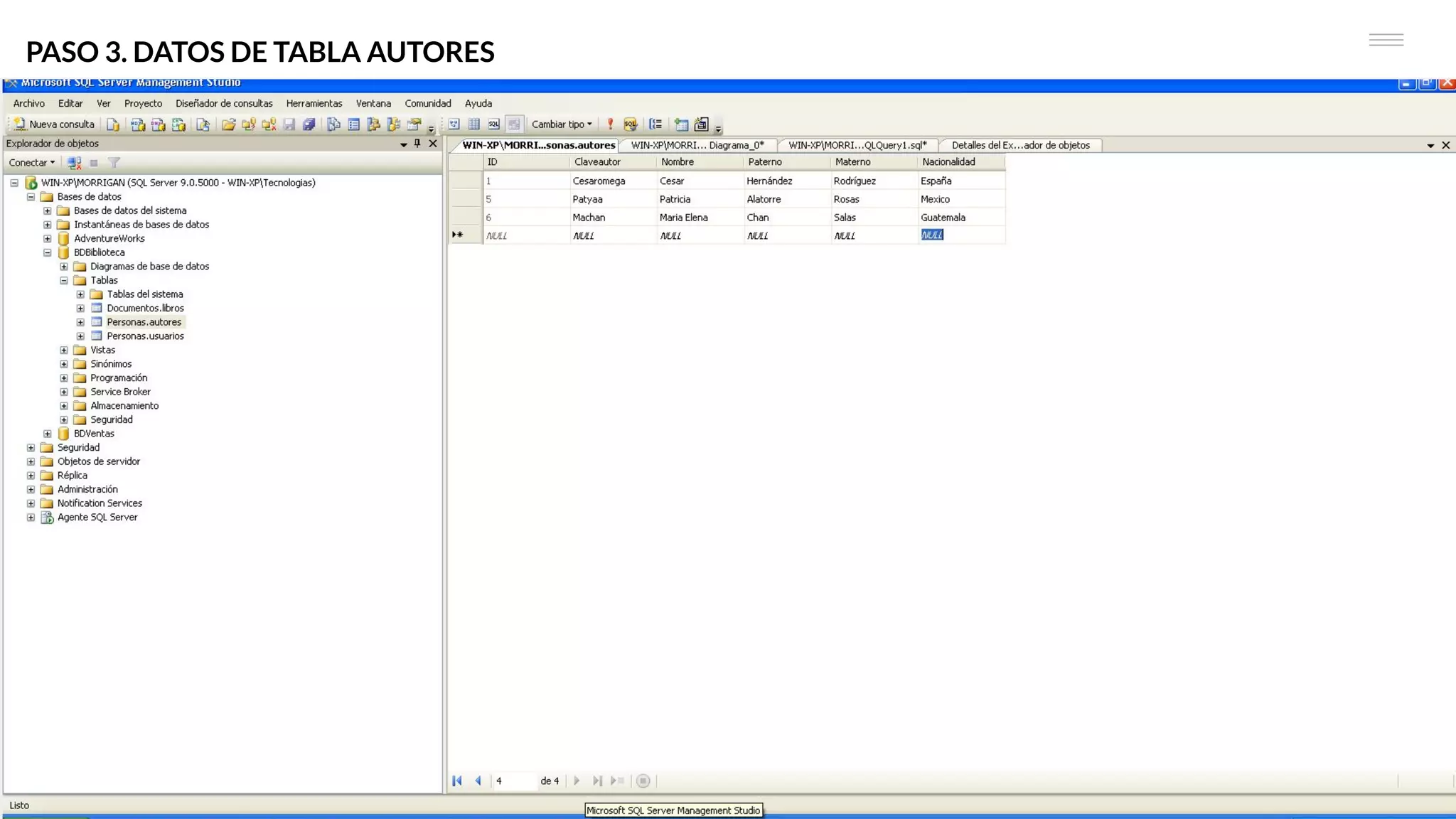Execute SQL with the red exclamation icon
Screen dimensions: 1456x819
click(610, 124)
